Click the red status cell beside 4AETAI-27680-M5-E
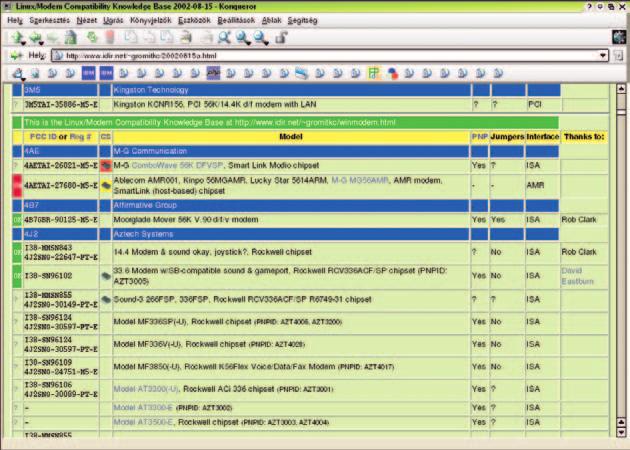The image size is (630, 450). click(x=17, y=186)
